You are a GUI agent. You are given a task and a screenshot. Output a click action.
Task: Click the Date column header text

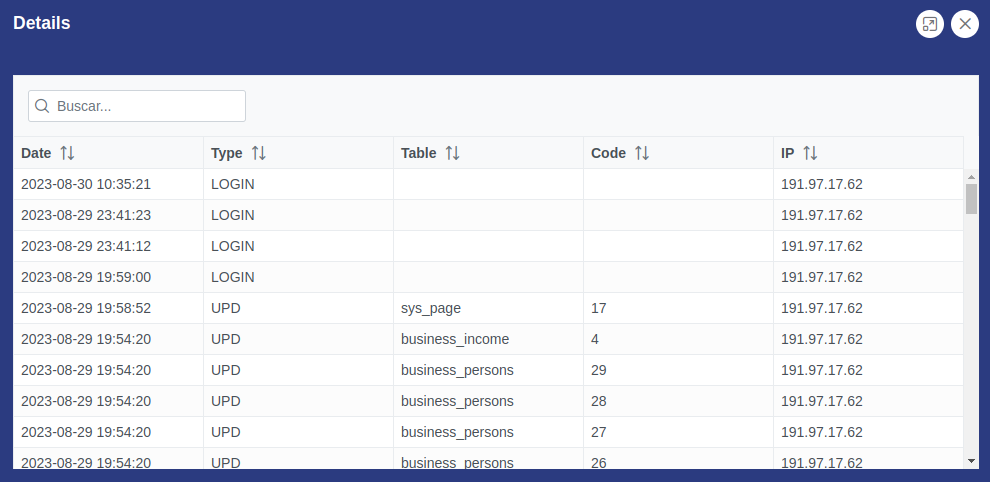pyautogui.click(x=36, y=153)
